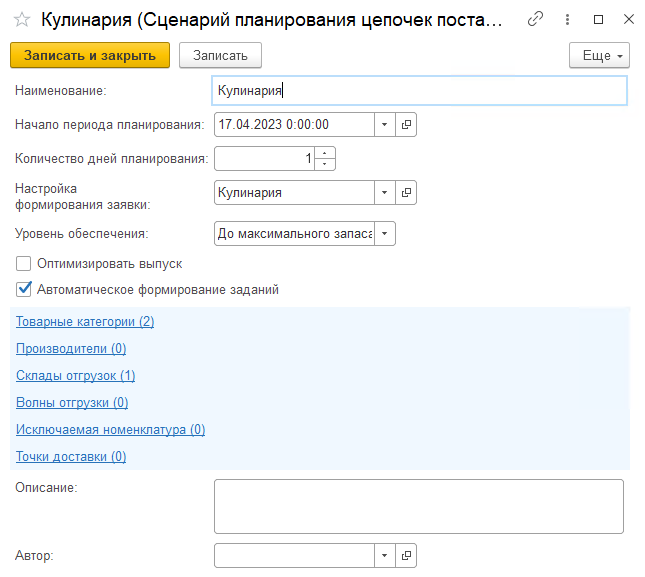Open the Еще menu
This screenshot has width=645, height=577.
(598, 55)
